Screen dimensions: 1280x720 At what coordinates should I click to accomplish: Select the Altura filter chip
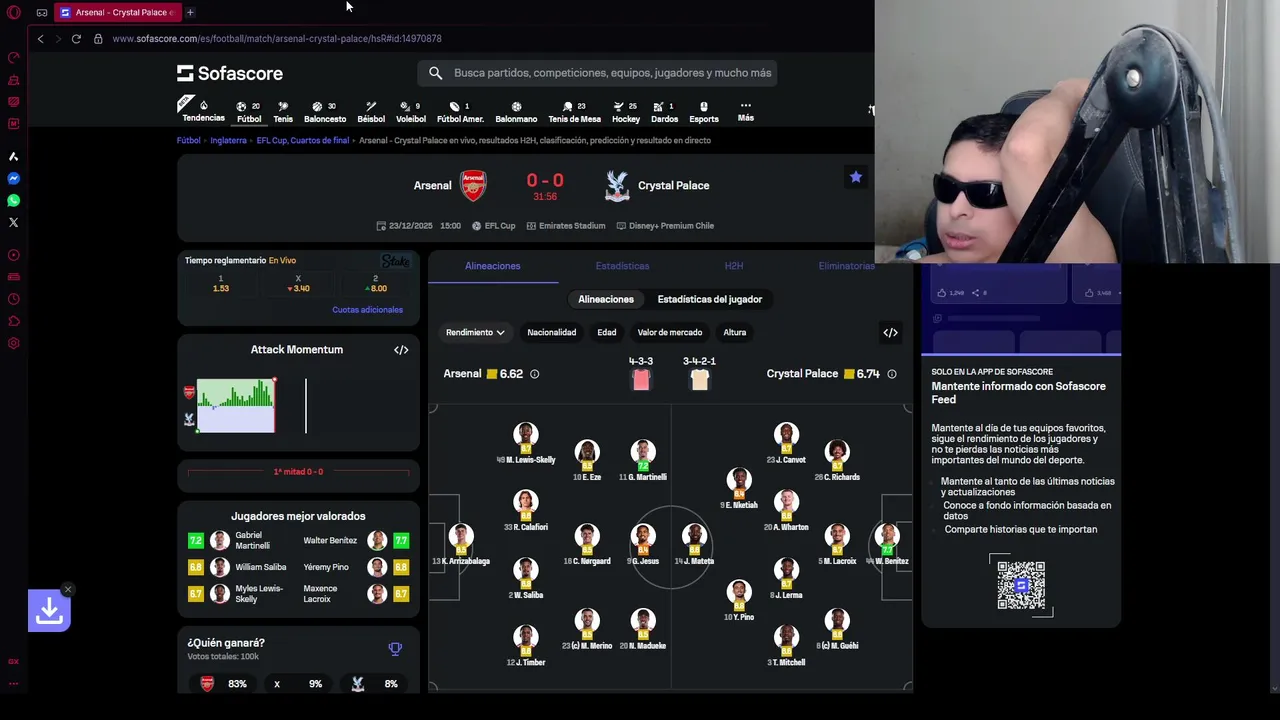click(735, 332)
